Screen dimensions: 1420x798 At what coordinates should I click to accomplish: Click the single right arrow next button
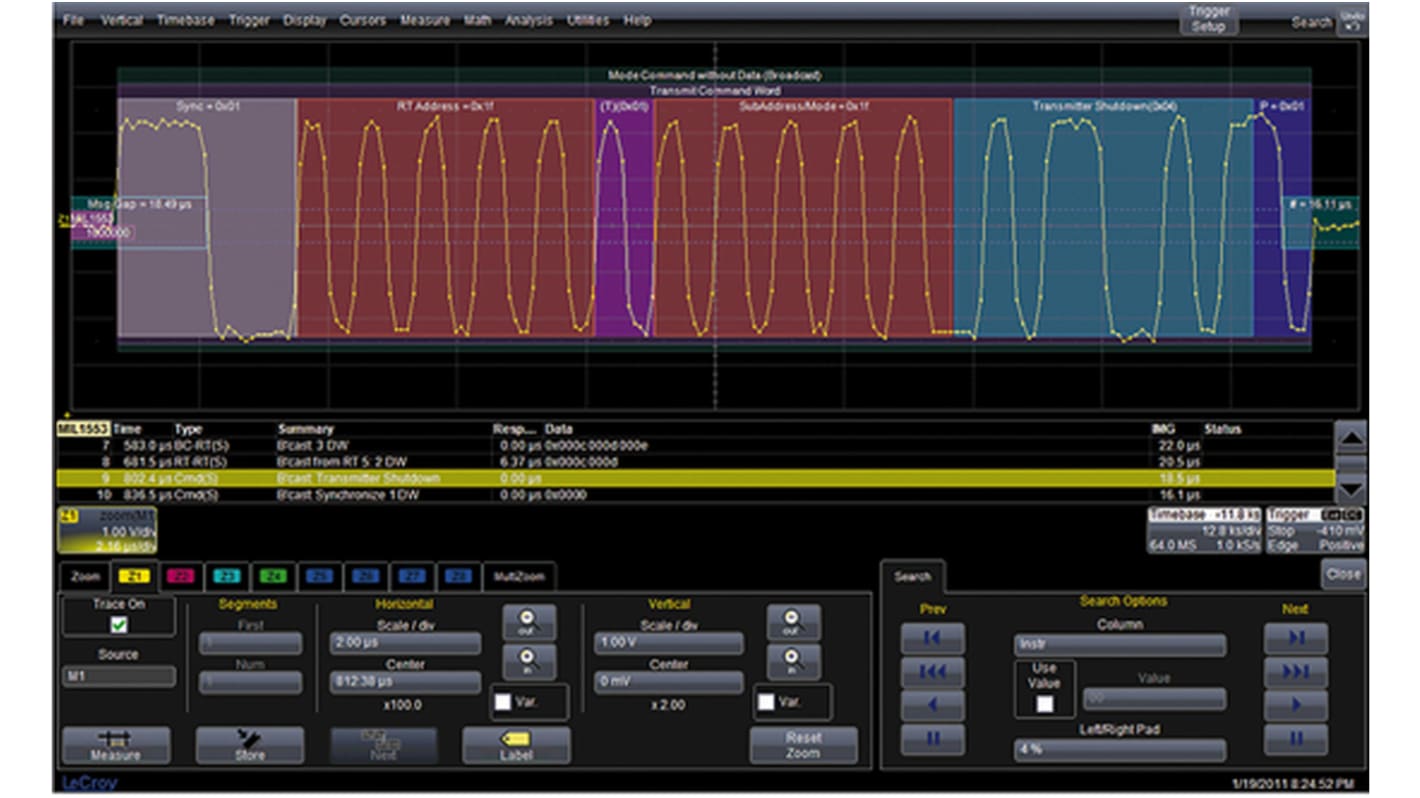(x=1295, y=706)
